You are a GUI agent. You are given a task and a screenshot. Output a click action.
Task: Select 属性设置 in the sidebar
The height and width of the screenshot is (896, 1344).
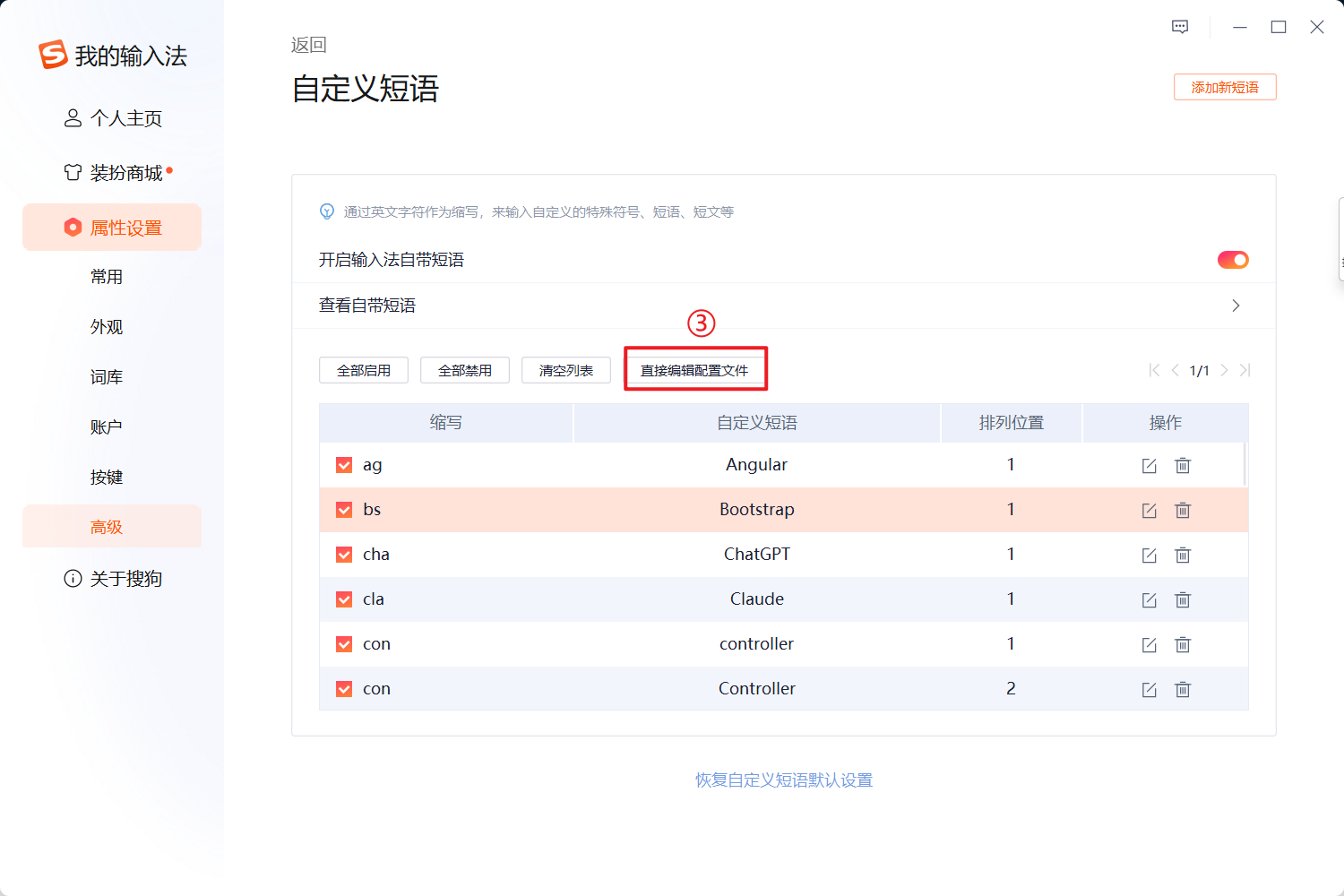click(x=112, y=228)
